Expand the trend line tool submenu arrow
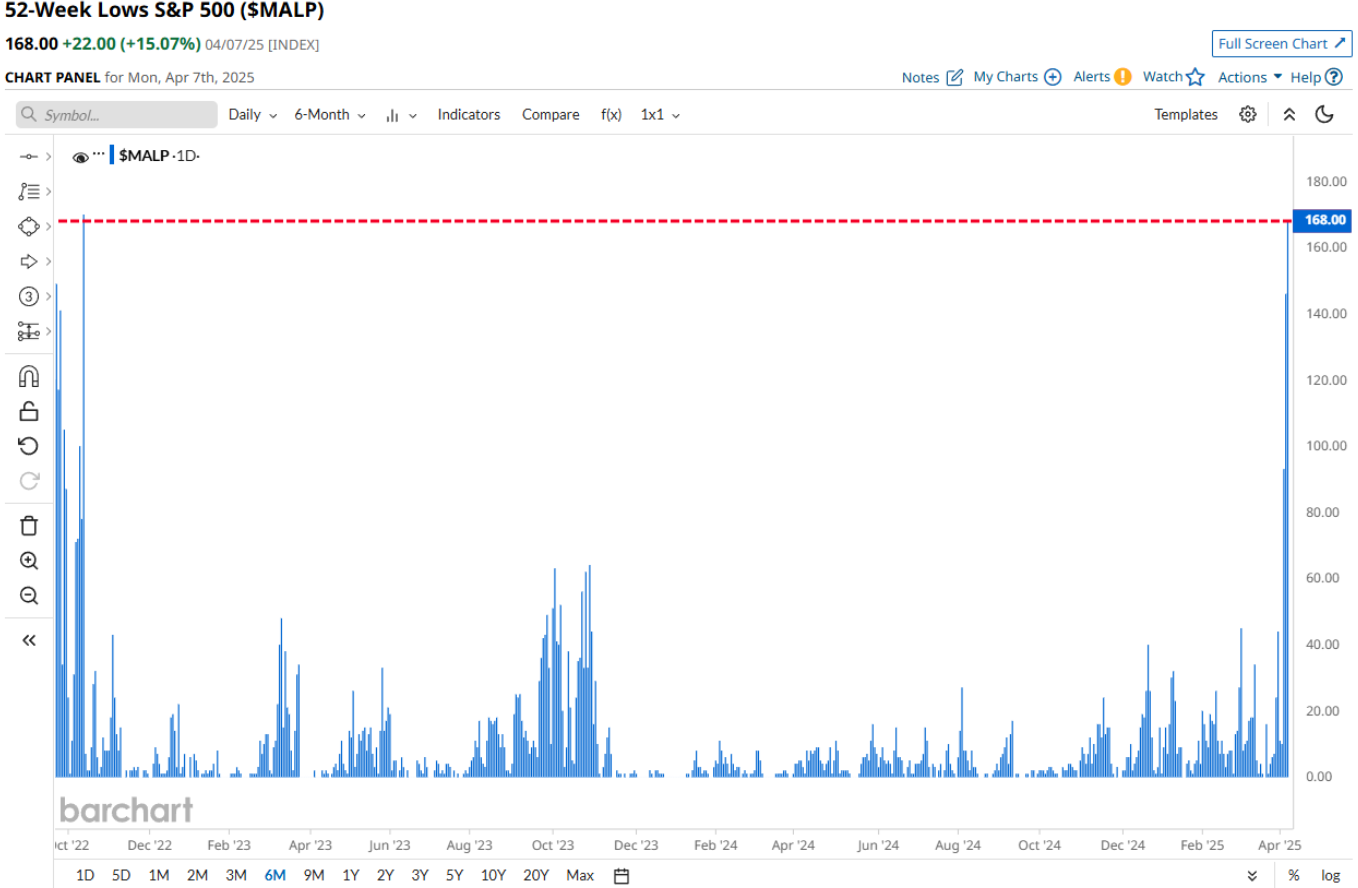Image resolution: width=1358 pixels, height=888 pixels. click(49, 156)
